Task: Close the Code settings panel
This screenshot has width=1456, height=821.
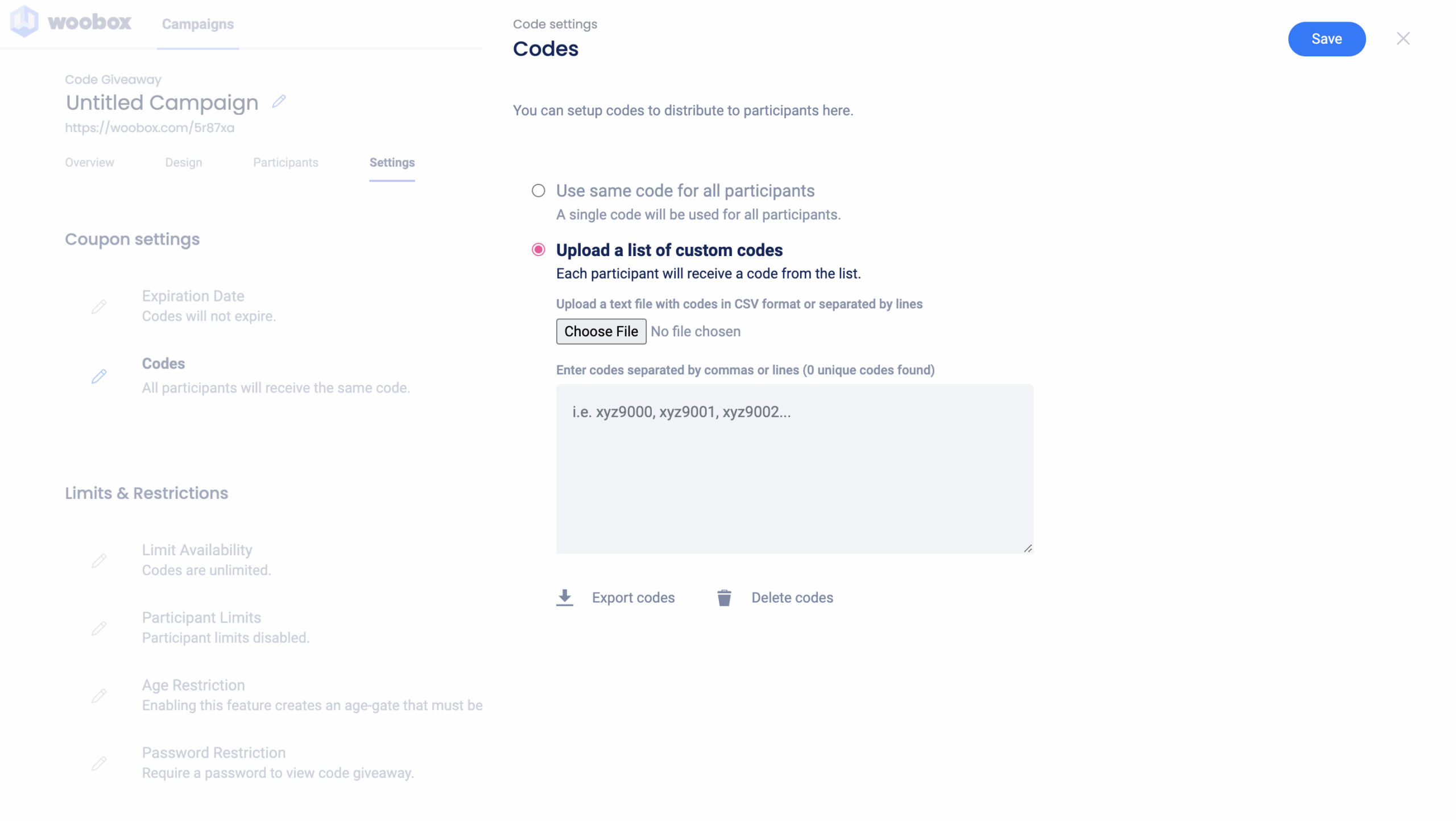Action: [1403, 38]
